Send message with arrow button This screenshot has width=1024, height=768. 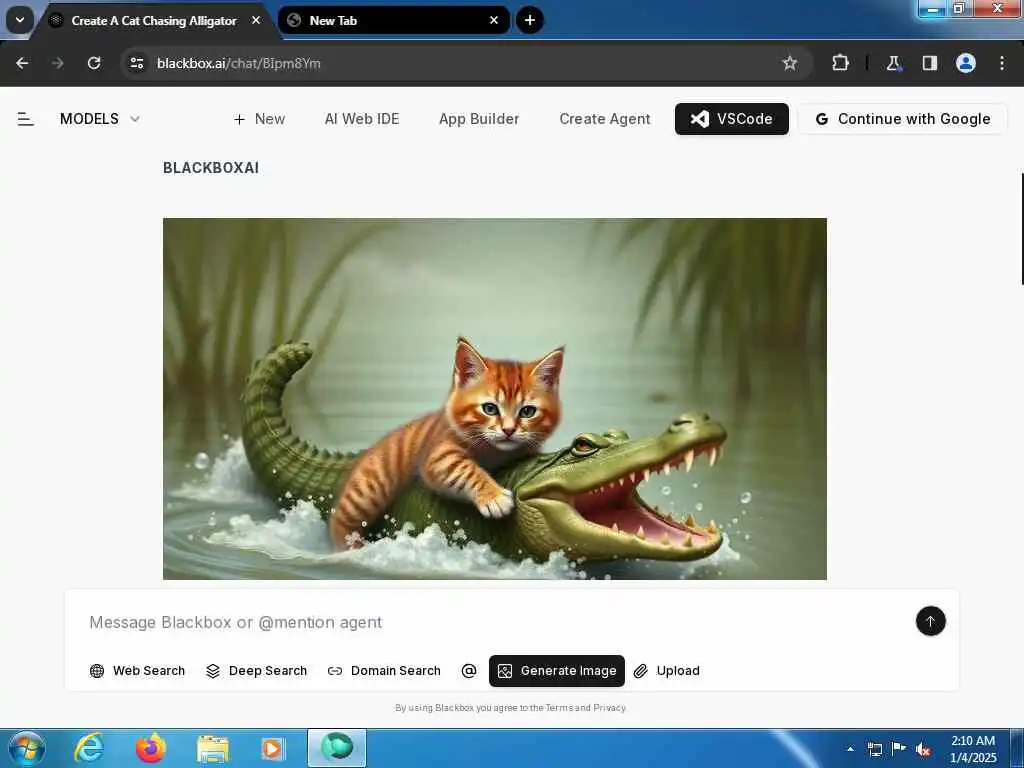tap(930, 621)
